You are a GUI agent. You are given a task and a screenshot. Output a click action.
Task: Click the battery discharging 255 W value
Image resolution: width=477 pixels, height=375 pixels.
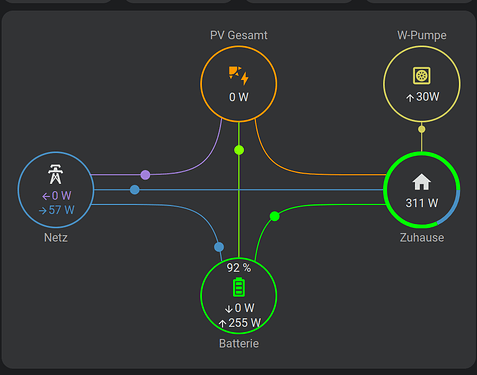(x=245, y=323)
